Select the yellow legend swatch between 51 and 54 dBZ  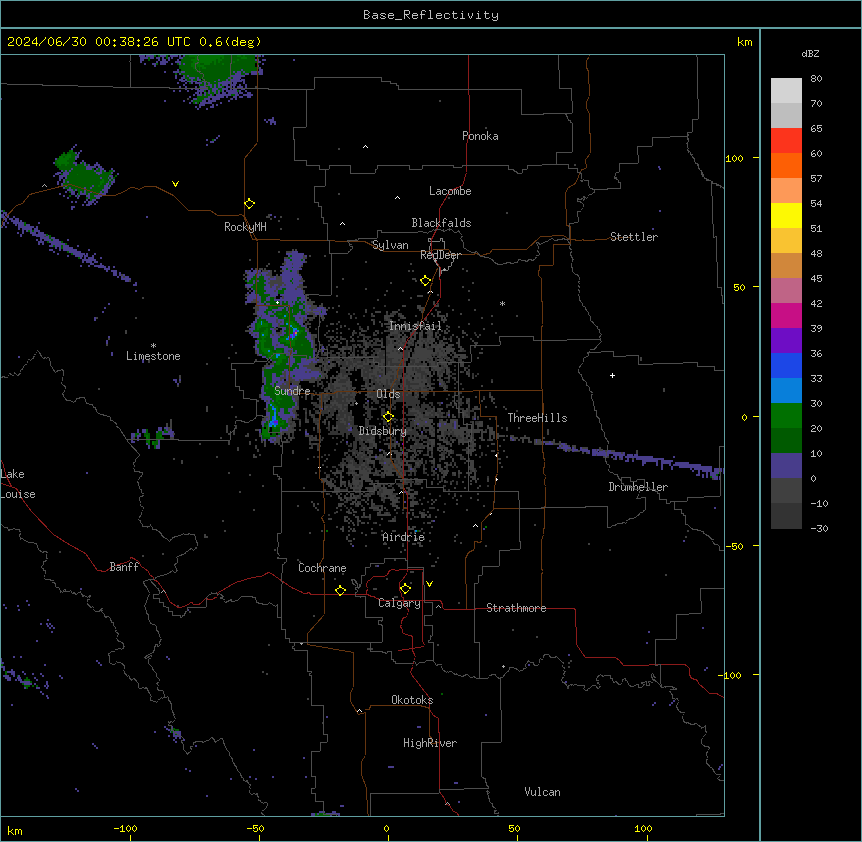786,215
